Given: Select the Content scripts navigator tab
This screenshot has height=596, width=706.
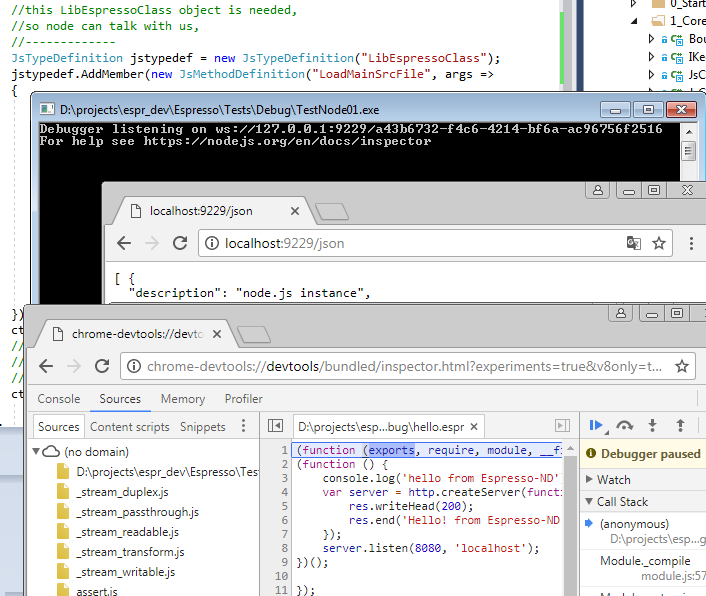Looking at the screenshot, I should 130,427.
